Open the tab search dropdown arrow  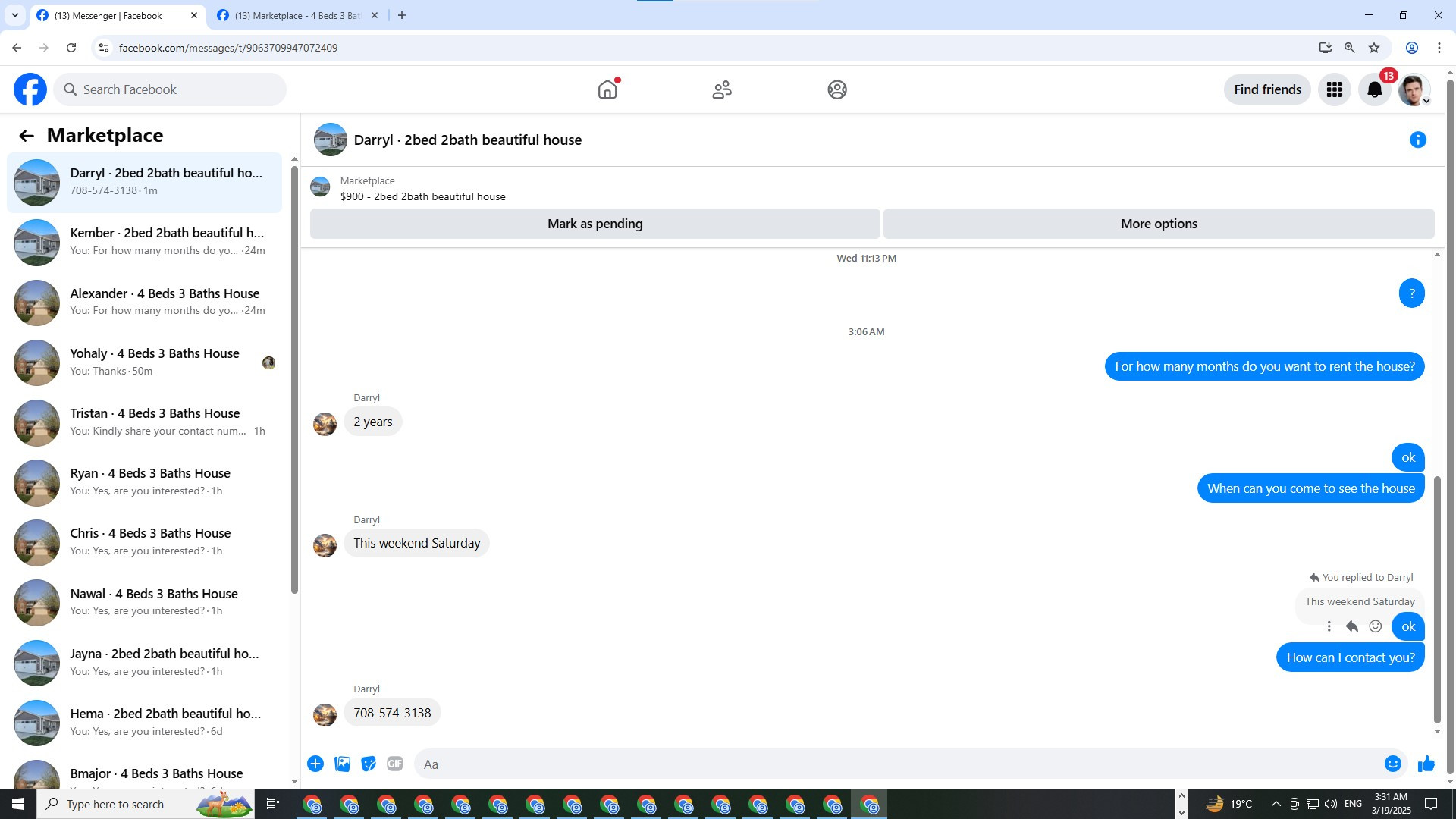[x=14, y=15]
